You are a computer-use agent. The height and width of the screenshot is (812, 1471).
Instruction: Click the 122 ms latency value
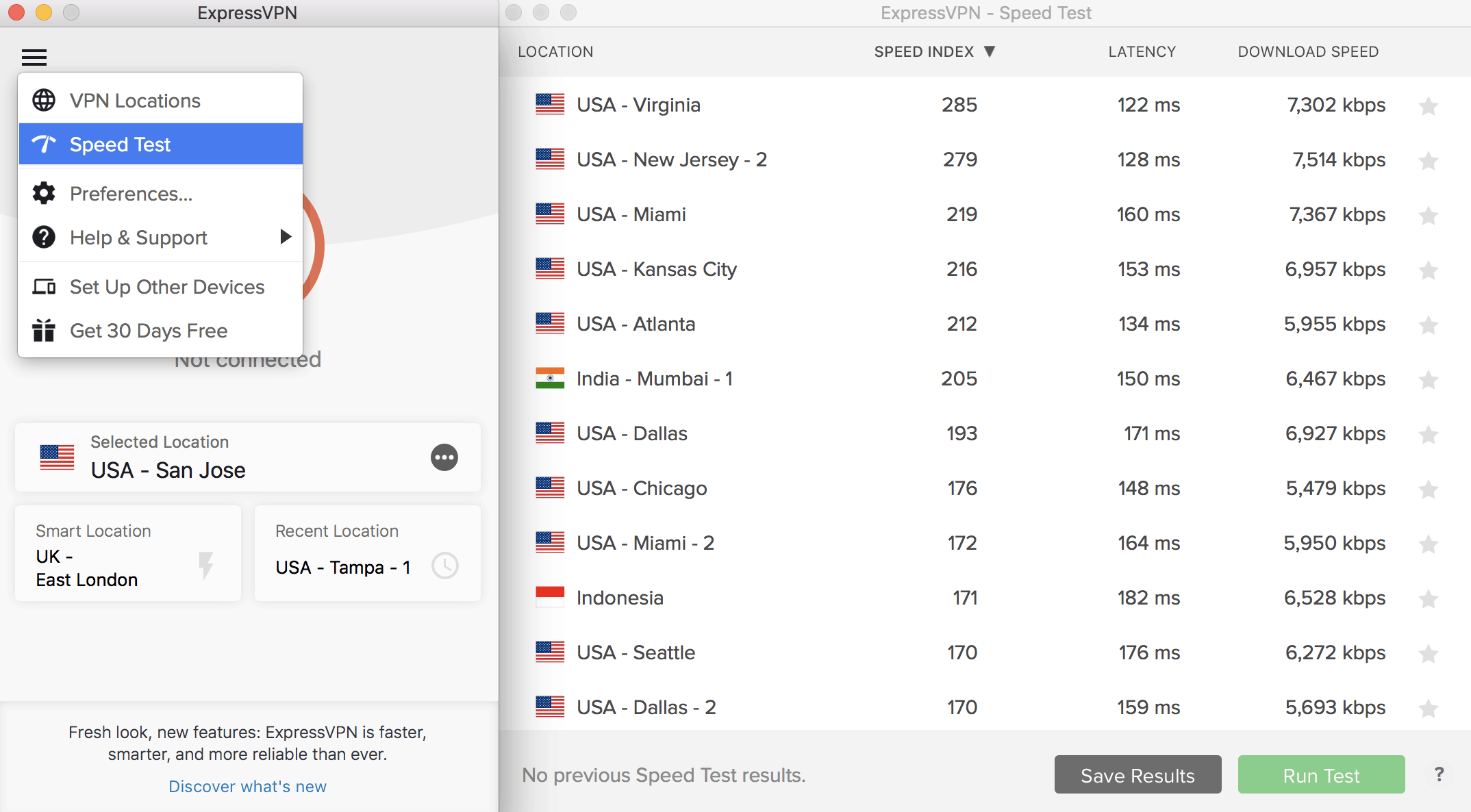(1148, 104)
